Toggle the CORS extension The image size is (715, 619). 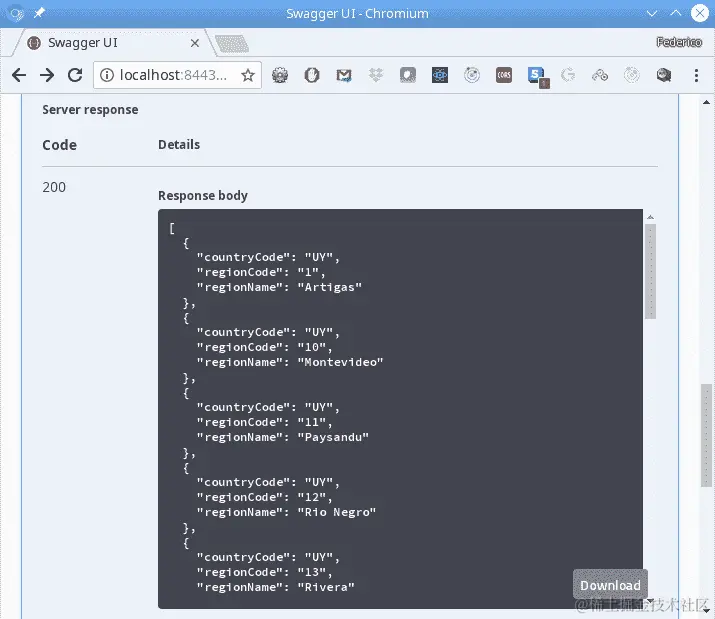[504, 75]
